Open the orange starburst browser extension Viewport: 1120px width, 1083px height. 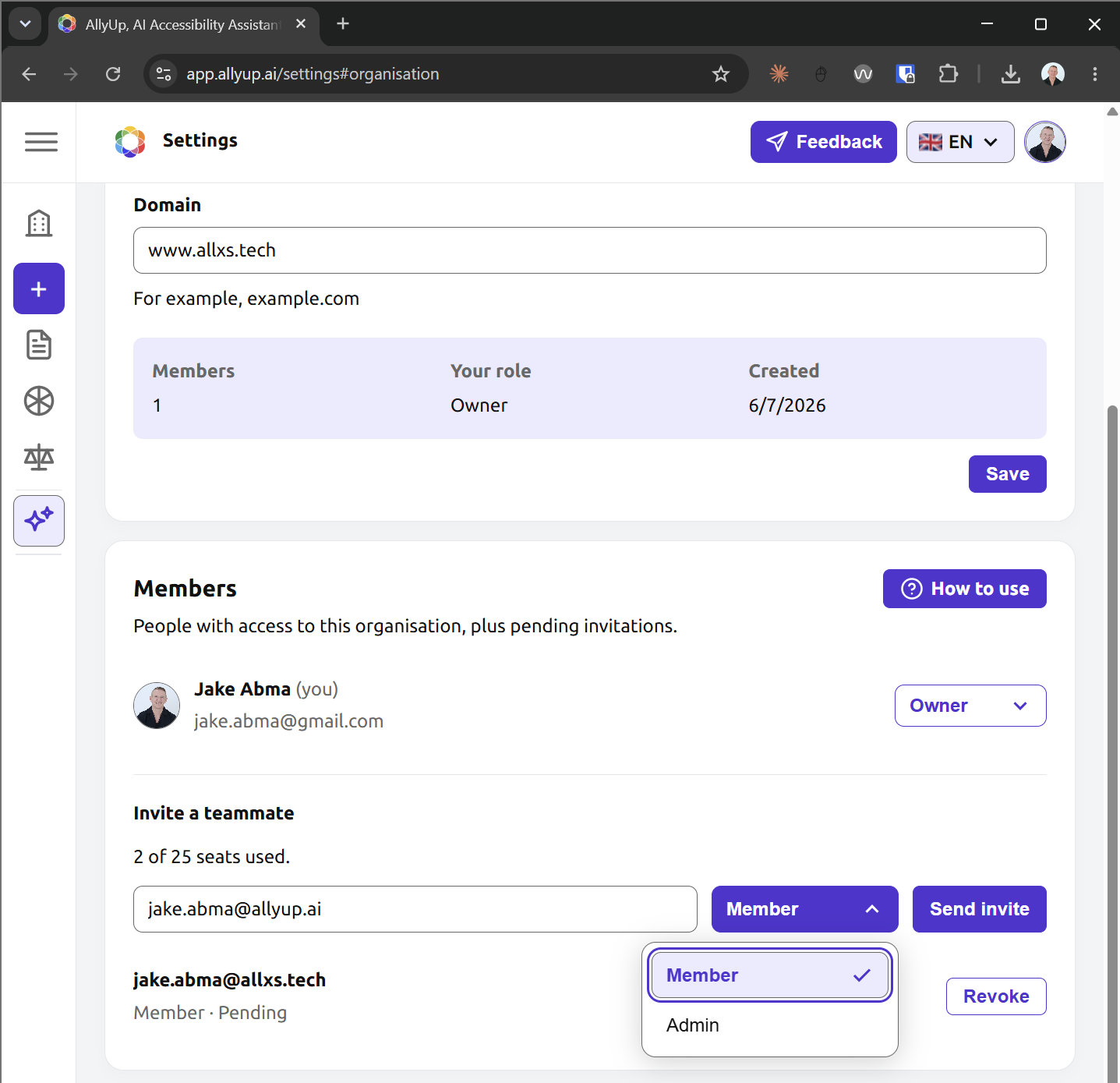[779, 74]
